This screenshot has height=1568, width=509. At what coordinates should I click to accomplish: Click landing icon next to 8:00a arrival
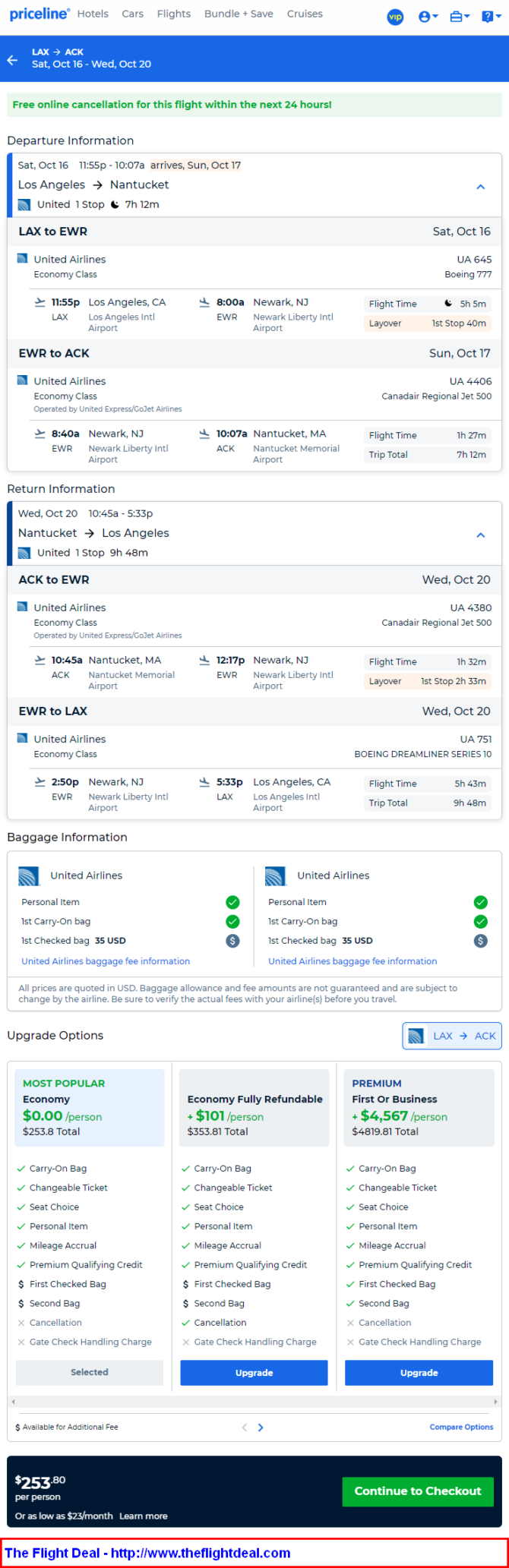204,302
